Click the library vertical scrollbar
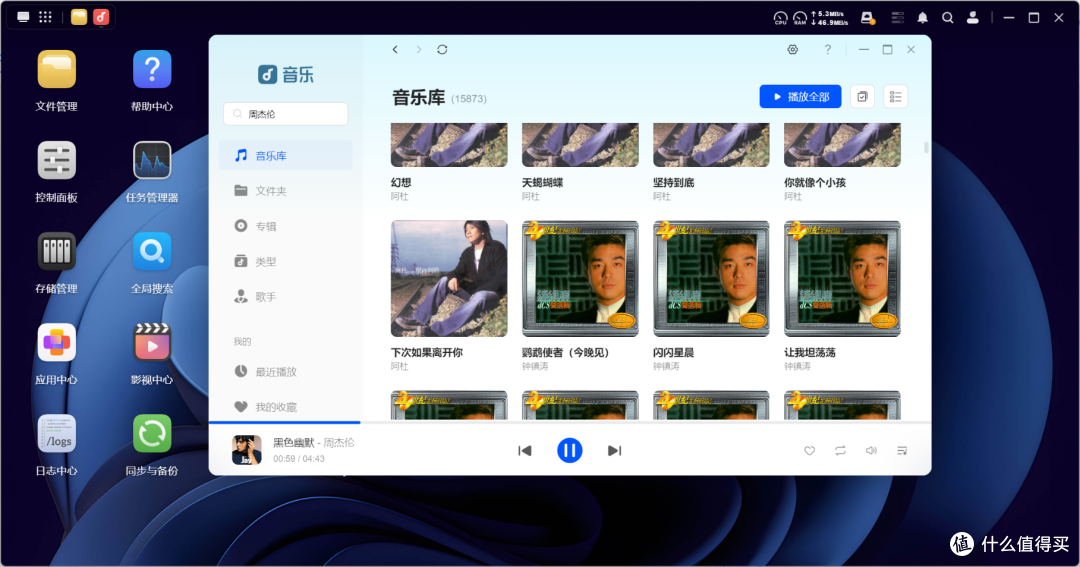This screenshot has width=1080, height=567. pyautogui.click(x=926, y=148)
